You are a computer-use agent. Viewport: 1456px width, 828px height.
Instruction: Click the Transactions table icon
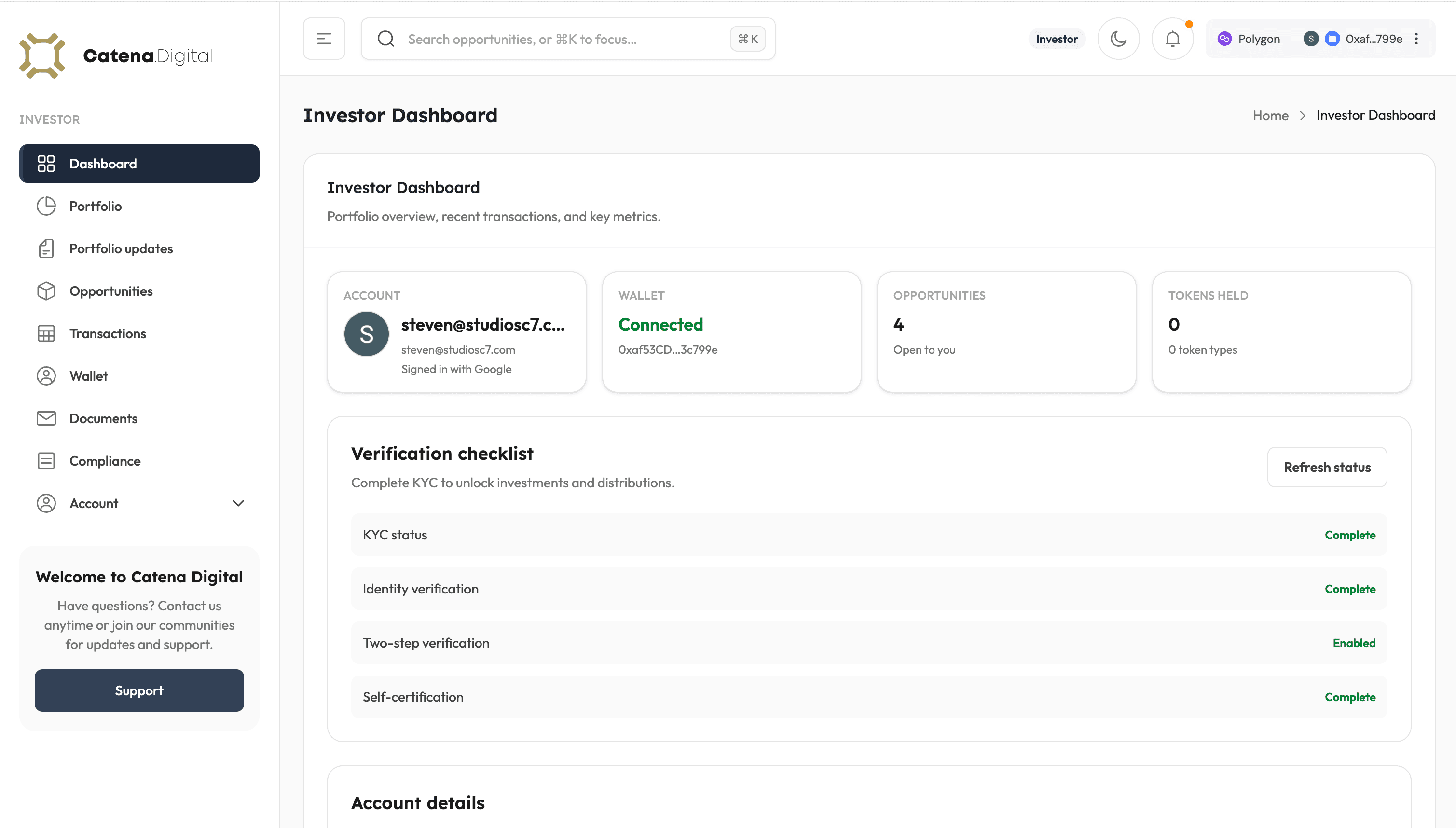46,334
